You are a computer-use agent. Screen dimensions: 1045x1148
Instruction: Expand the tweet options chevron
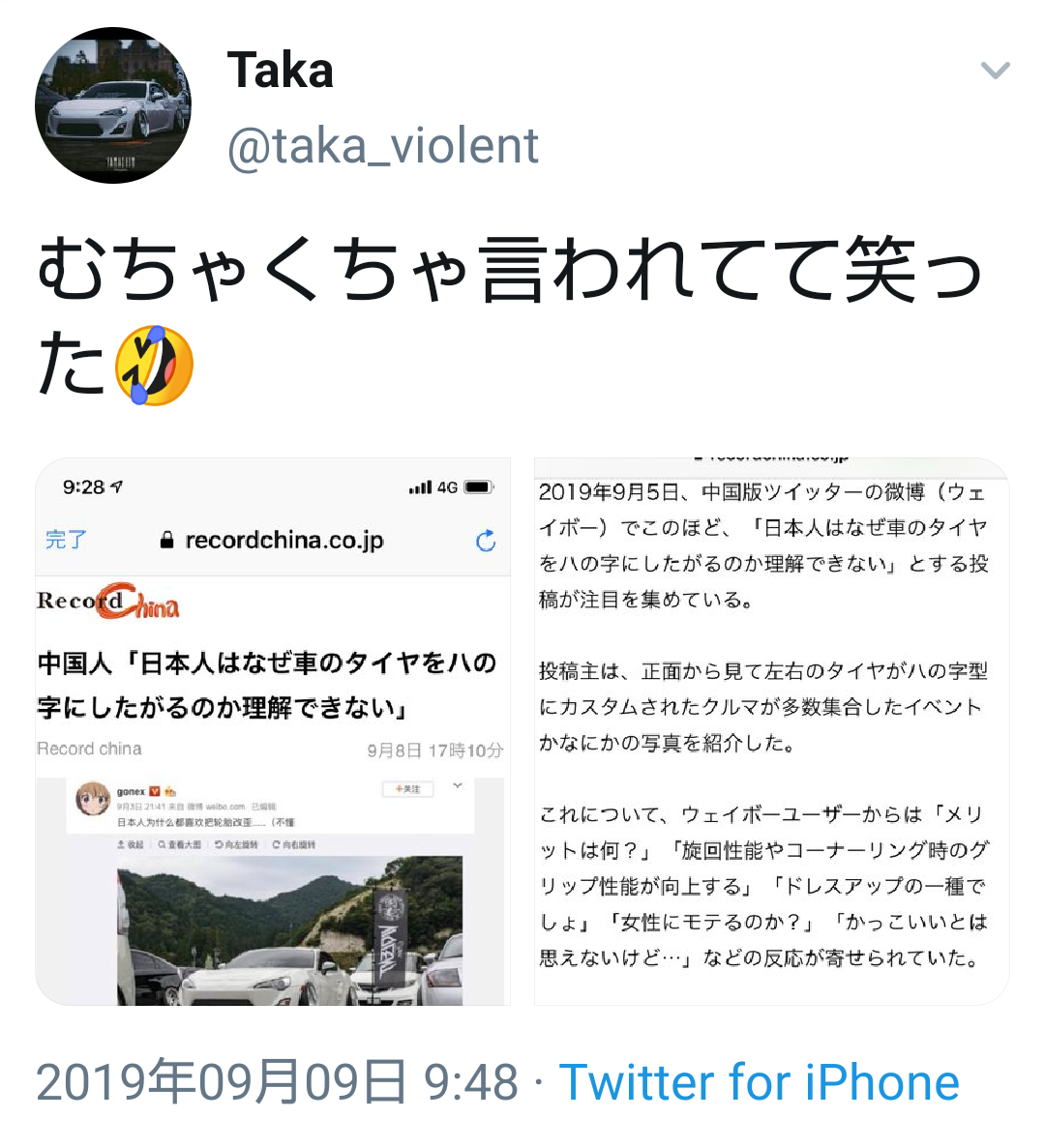[x=996, y=71]
